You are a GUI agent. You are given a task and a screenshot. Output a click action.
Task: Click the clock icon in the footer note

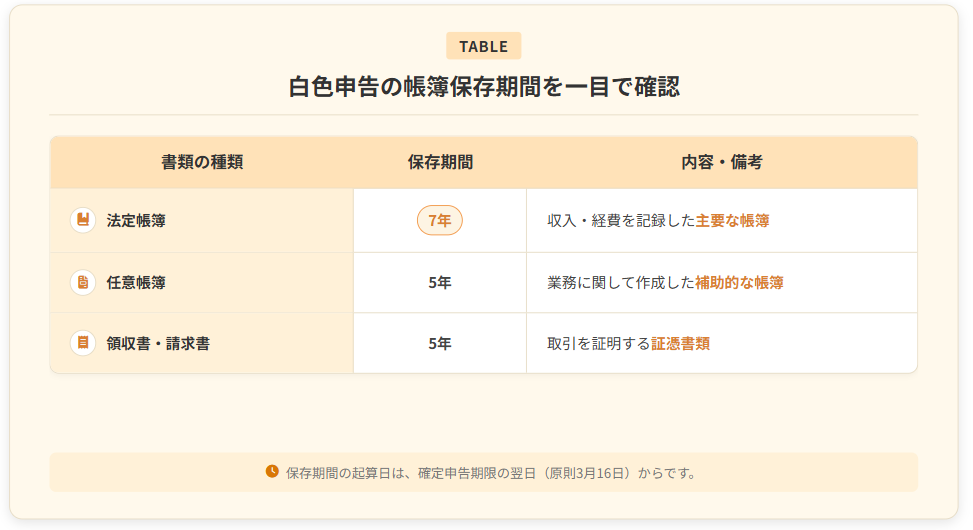click(x=272, y=472)
